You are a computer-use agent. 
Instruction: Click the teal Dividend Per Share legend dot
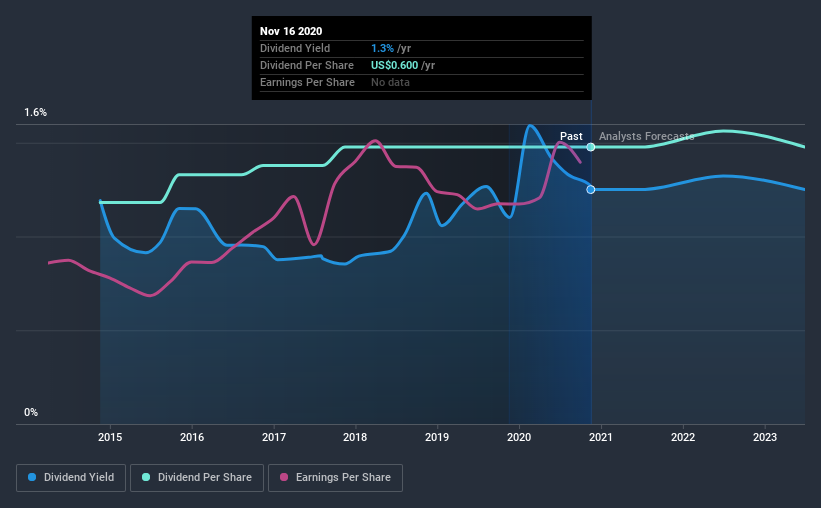[x=146, y=477]
